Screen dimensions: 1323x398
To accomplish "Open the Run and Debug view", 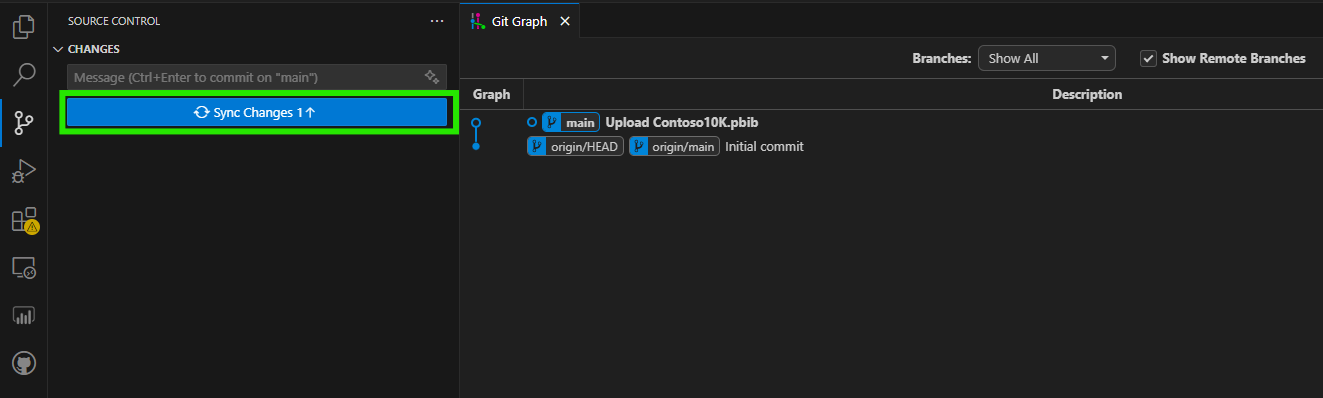I will coord(24,171).
